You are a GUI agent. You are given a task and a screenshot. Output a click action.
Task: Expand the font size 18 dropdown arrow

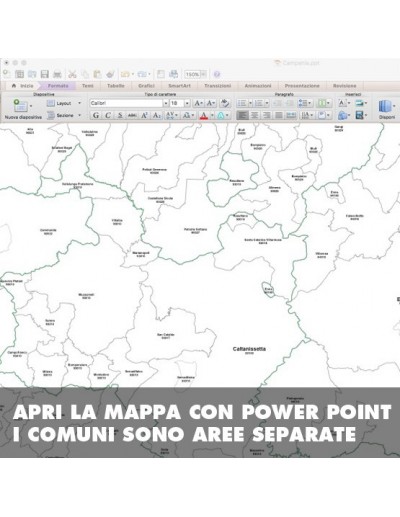pos(187,103)
